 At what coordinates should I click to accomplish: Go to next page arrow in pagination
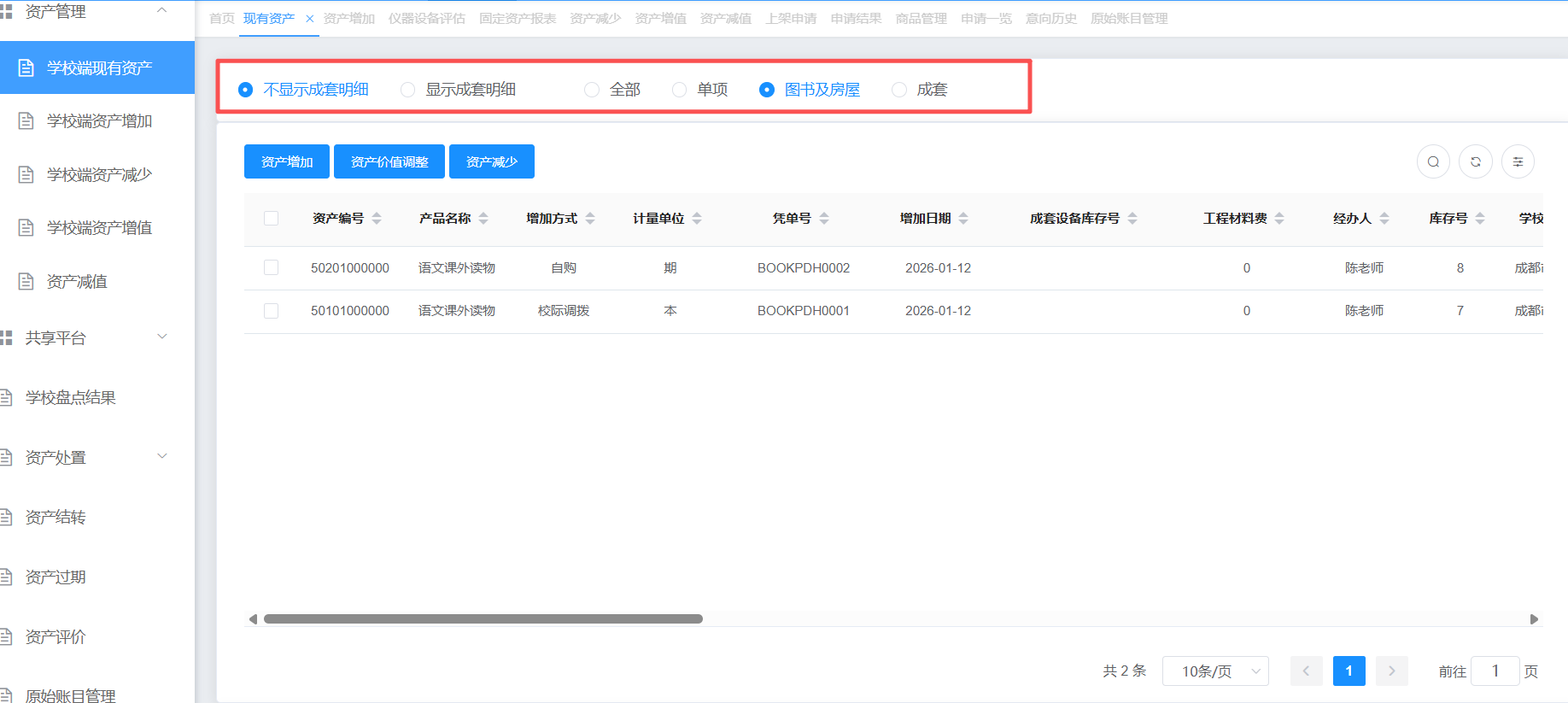[1391, 671]
